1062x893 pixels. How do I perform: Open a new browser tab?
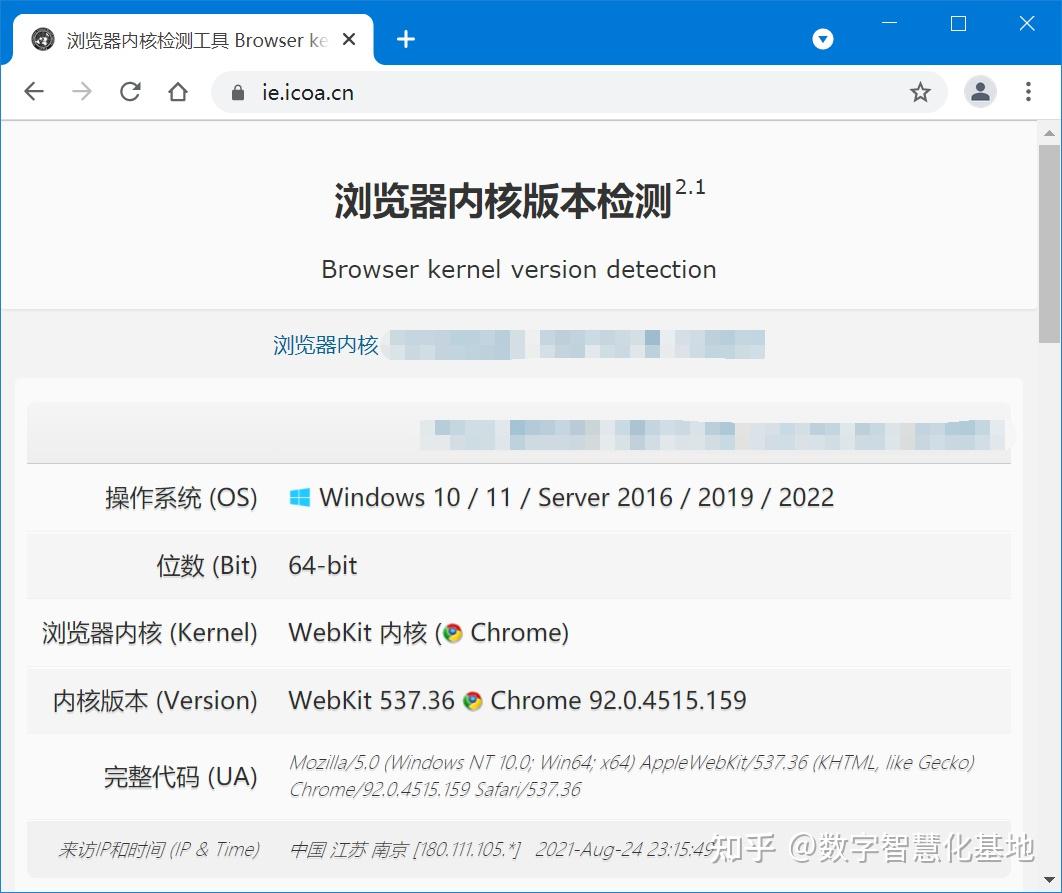pos(405,39)
